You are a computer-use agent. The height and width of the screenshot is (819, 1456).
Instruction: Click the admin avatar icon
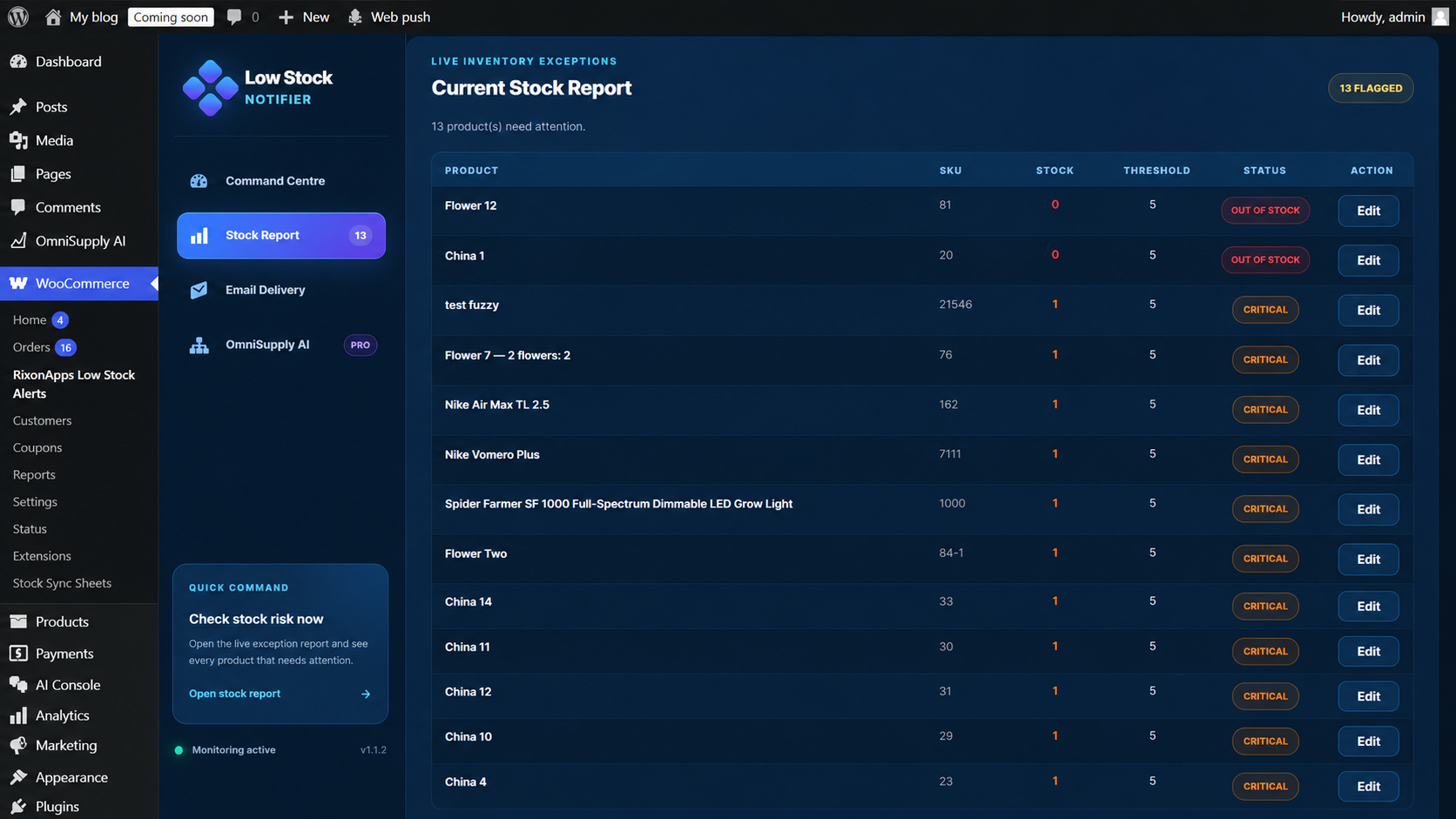1440,17
